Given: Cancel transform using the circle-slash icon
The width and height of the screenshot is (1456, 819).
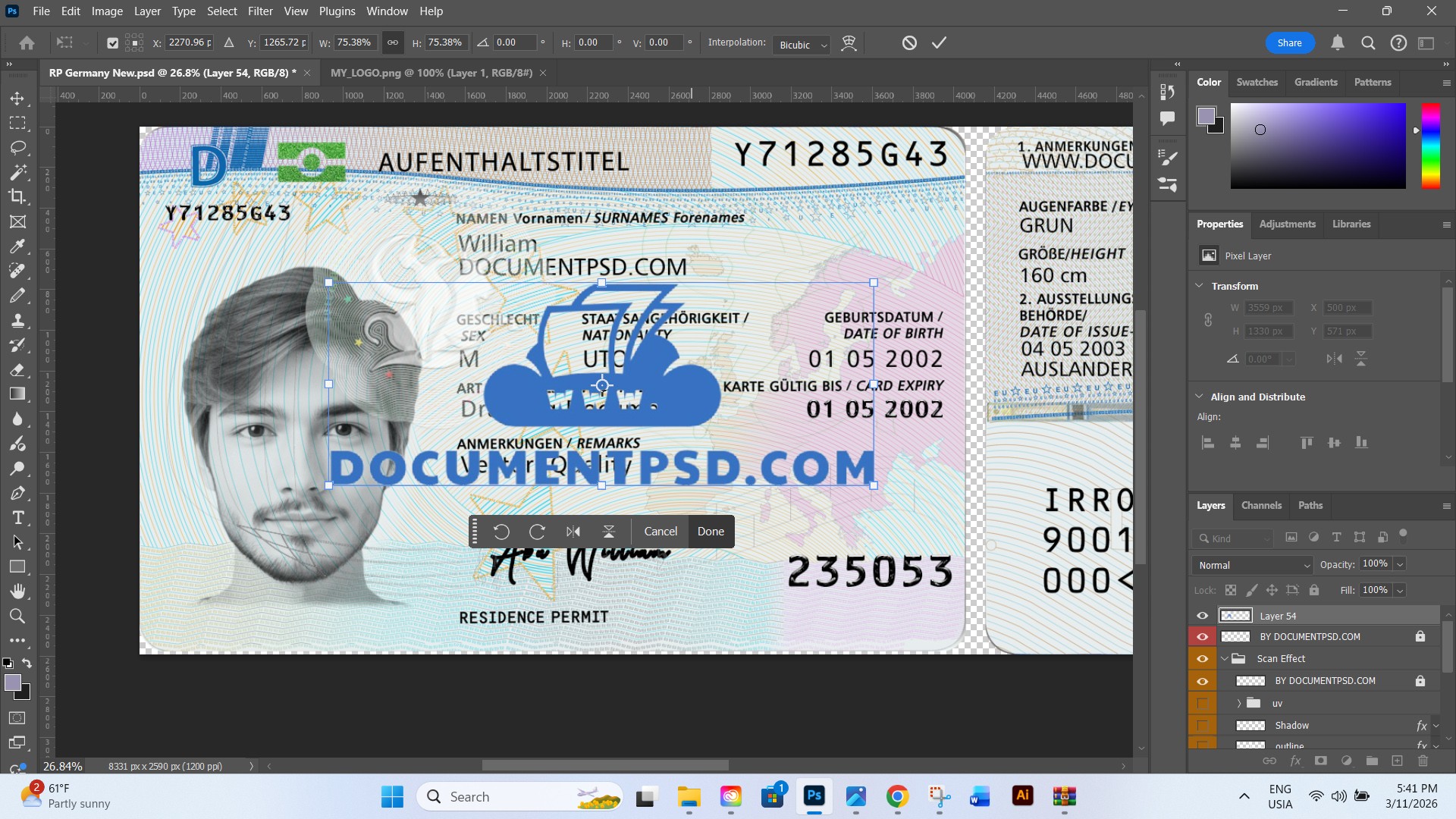Looking at the screenshot, I should (909, 42).
